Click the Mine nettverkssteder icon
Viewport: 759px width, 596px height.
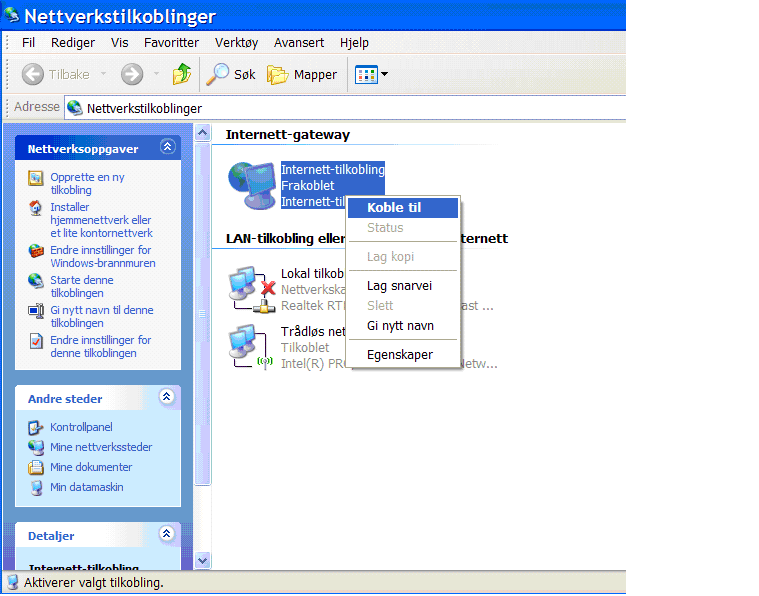click(x=36, y=447)
